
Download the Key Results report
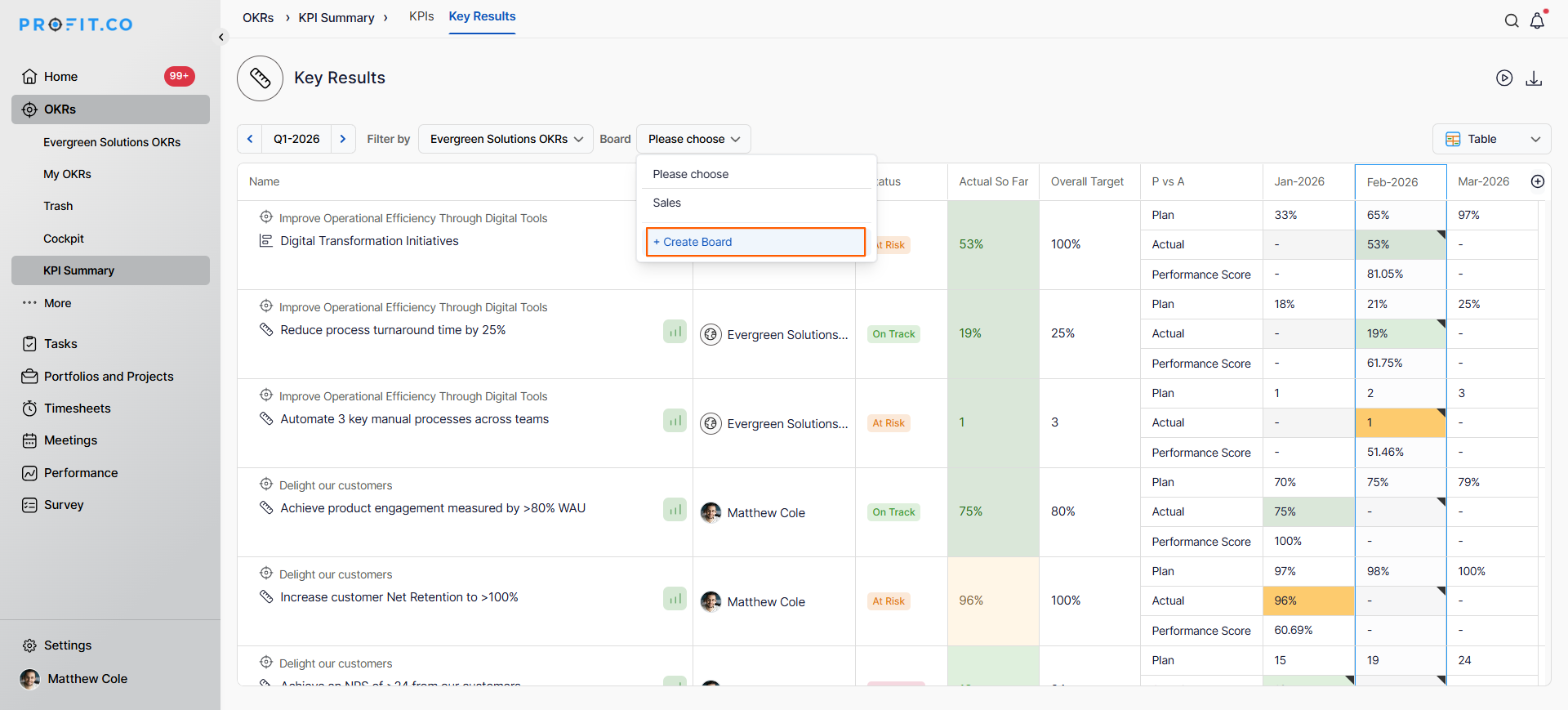(1534, 78)
